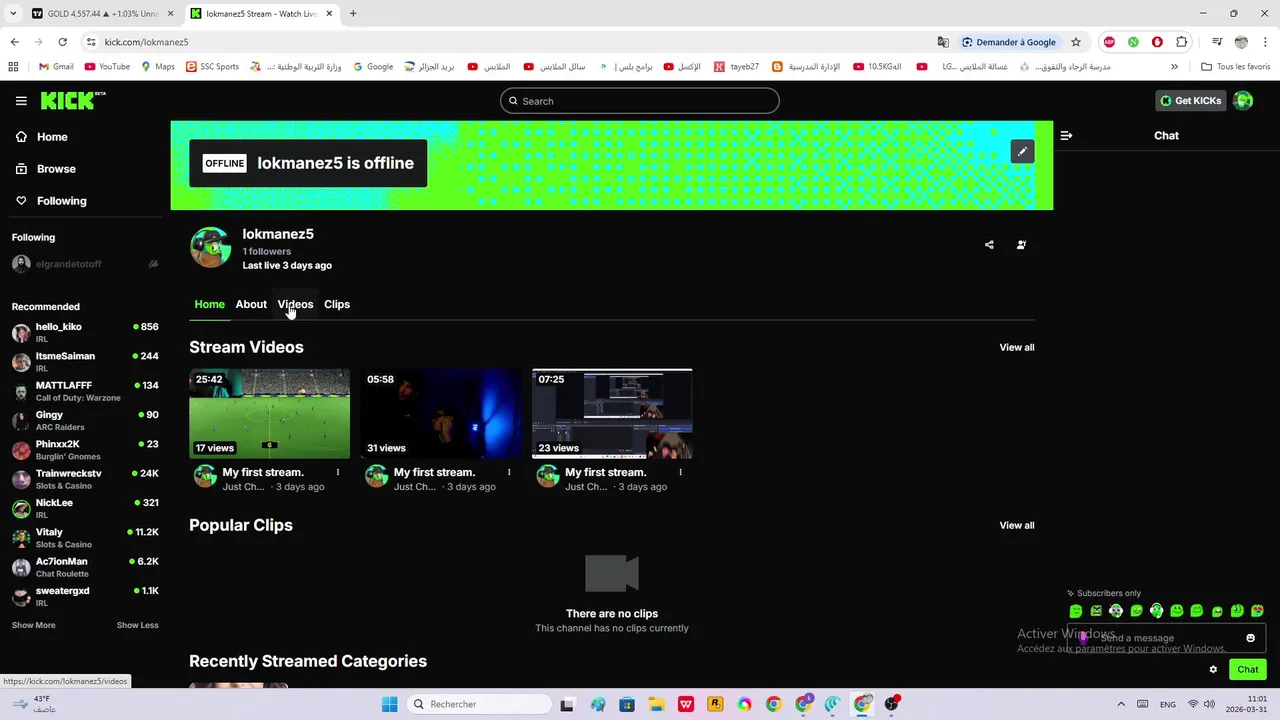Switch to the About tab

[x=251, y=304]
